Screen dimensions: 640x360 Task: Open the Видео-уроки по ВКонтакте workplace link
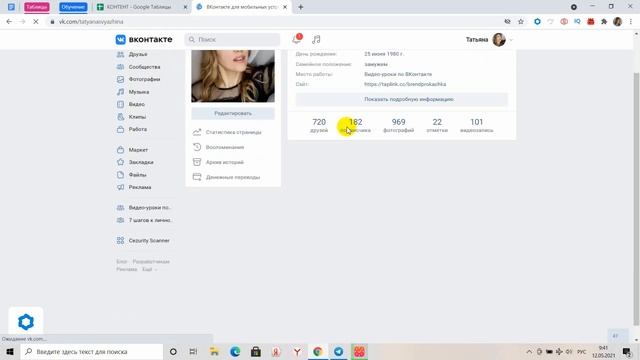(x=398, y=74)
